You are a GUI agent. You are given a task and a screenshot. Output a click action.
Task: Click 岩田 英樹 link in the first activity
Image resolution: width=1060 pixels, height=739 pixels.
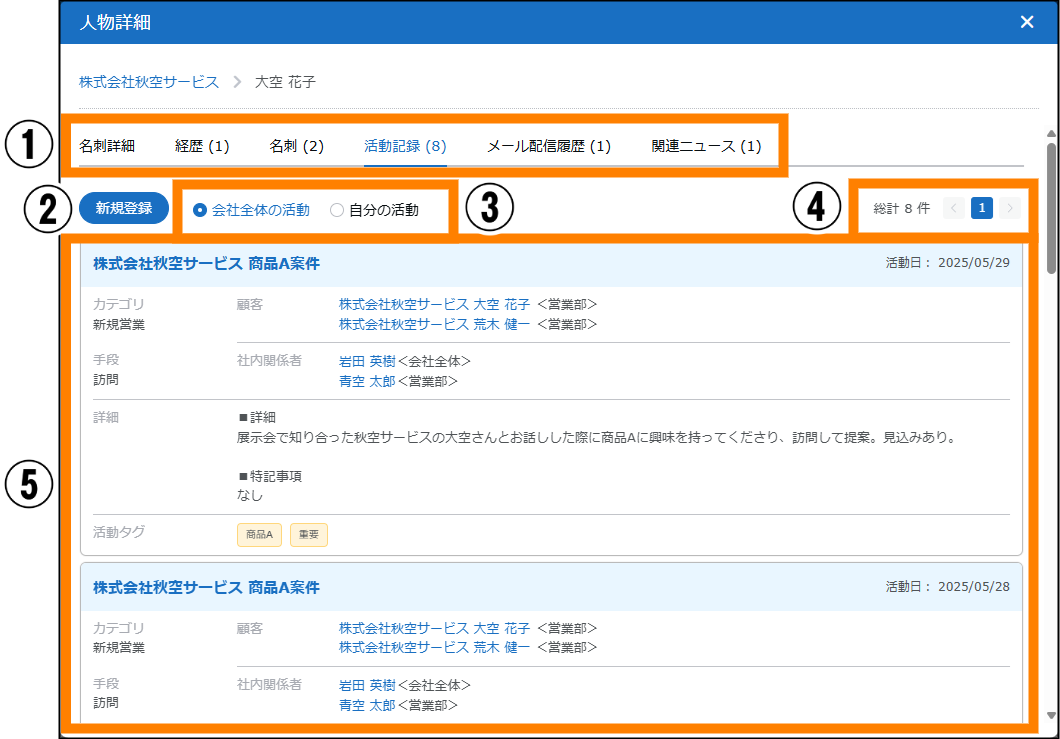pyautogui.click(x=367, y=361)
